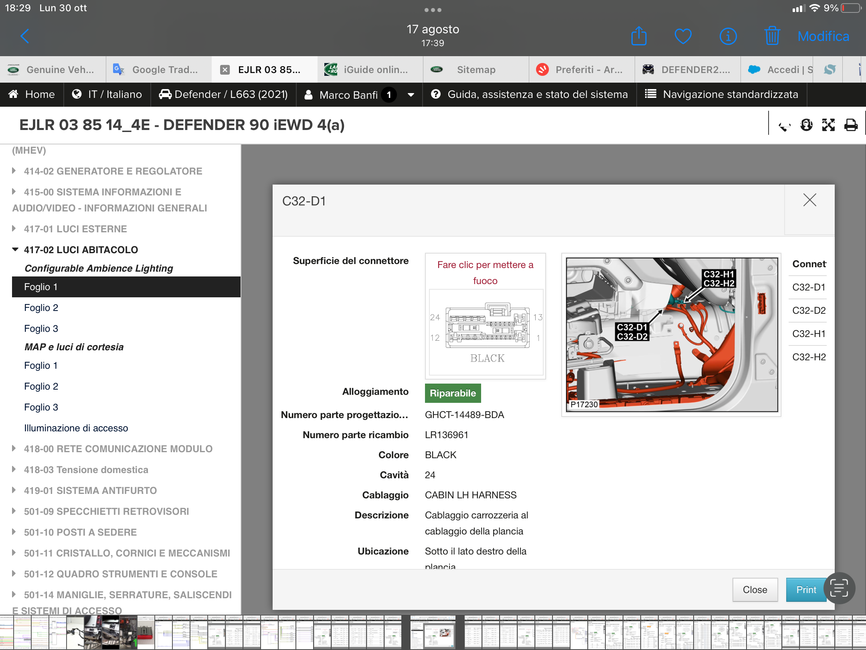Click the Close button in the dialog
Screen dimensions: 866x650
755,590
